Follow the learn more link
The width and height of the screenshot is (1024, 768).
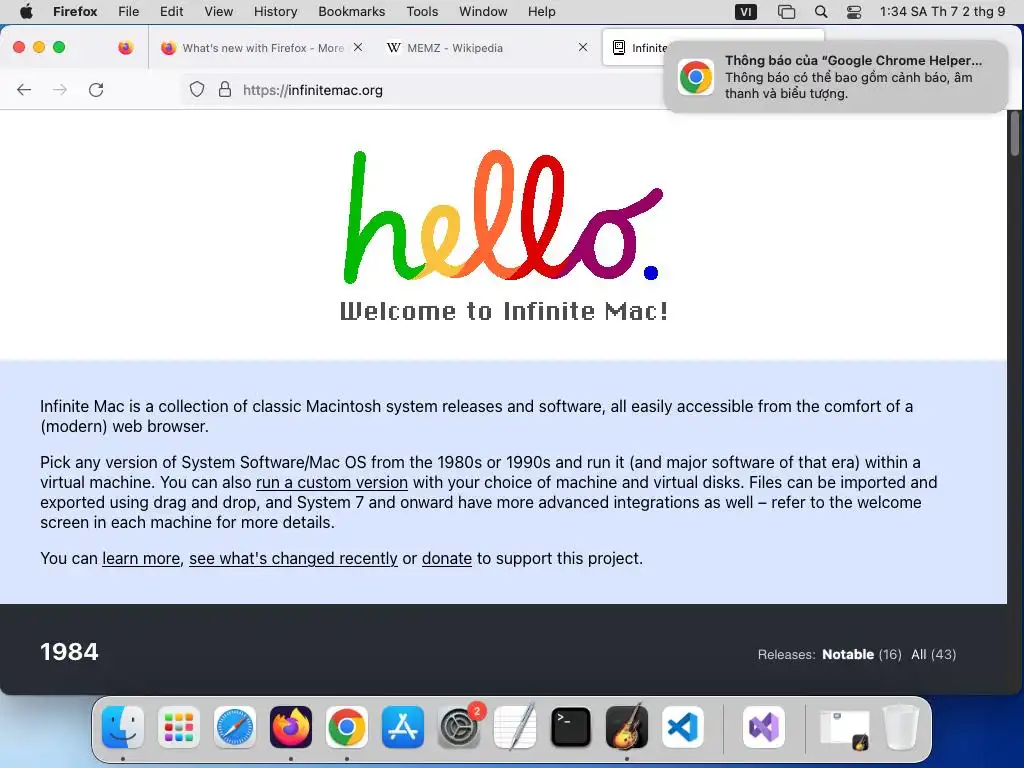coord(141,558)
